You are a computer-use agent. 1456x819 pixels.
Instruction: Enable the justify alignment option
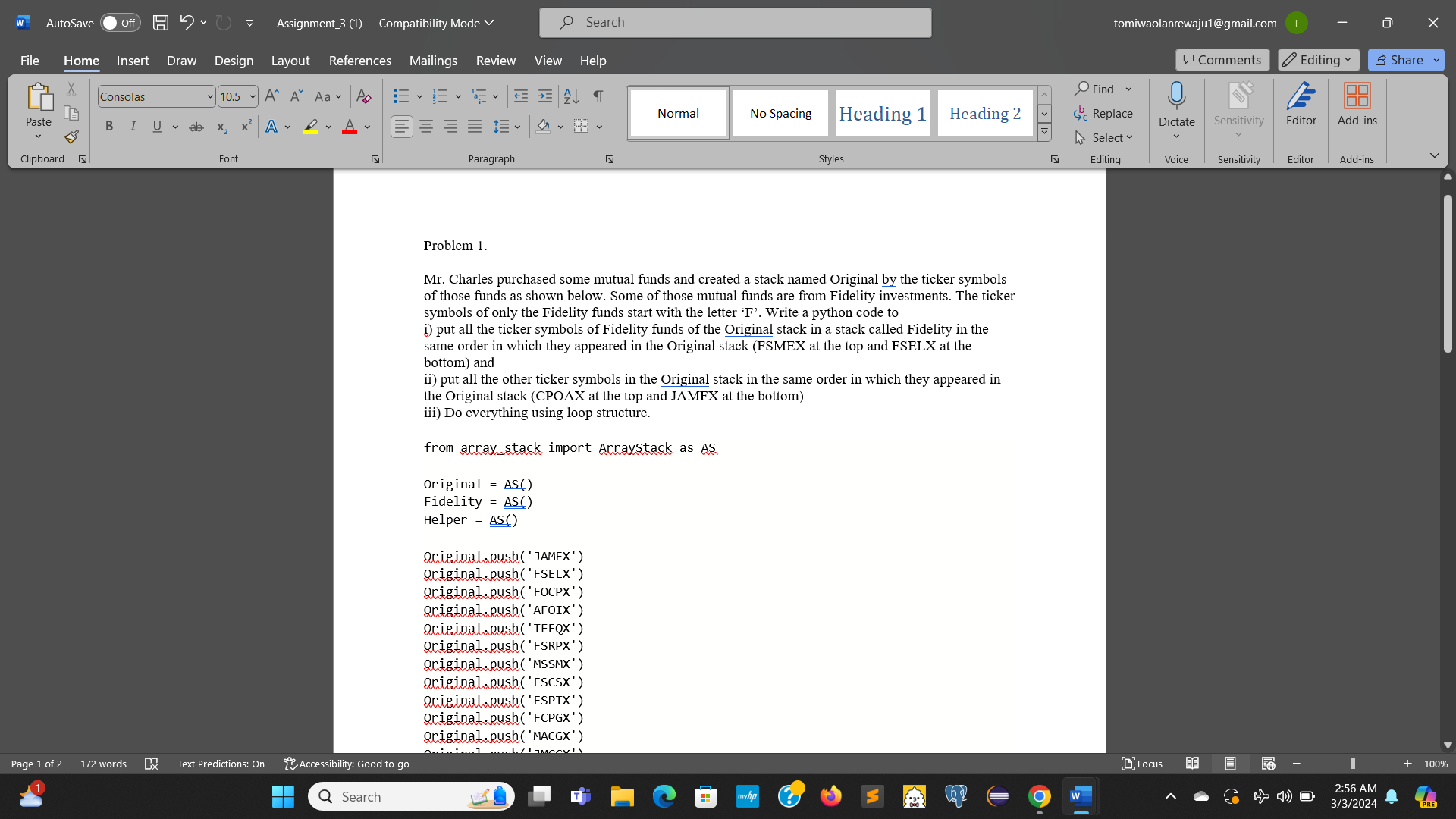click(475, 127)
